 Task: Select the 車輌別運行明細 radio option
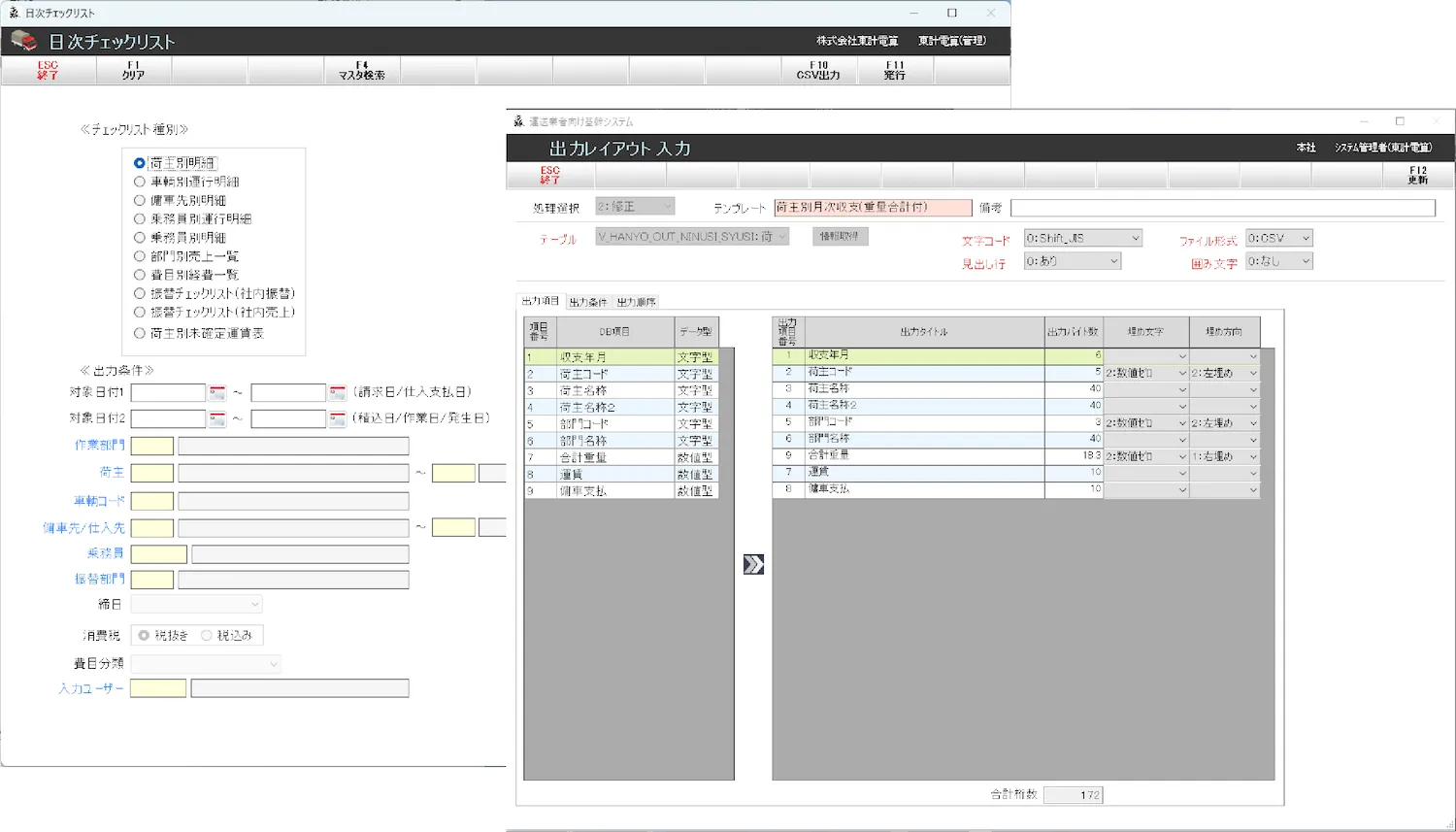(x=140, y=182)
